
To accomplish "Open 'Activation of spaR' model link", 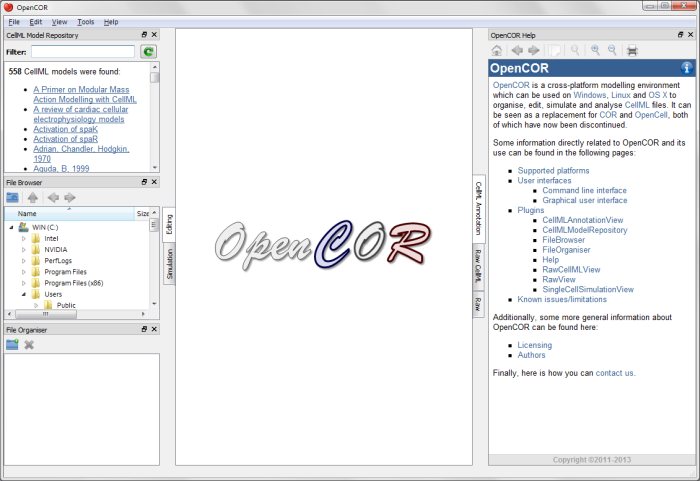I will pos(65,139).
